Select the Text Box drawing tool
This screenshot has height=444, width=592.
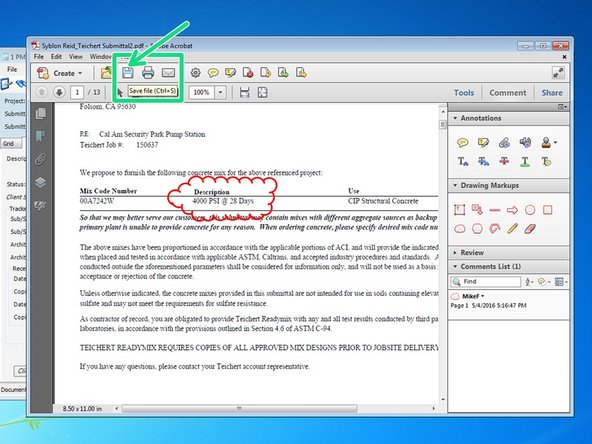[x=459, y=210]
